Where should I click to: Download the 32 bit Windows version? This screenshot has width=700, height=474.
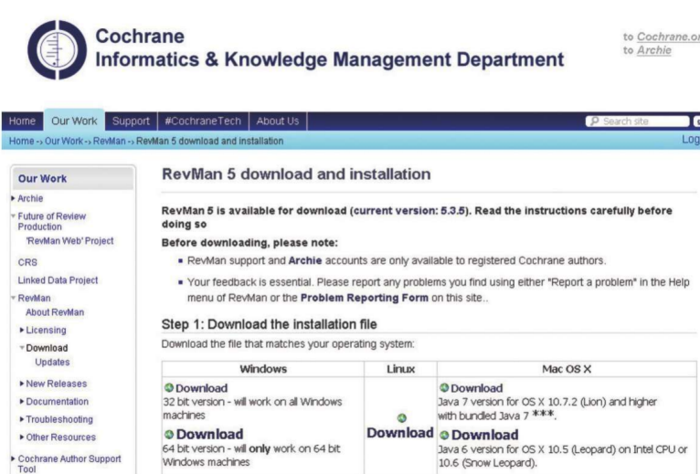(x=201, y=388)
